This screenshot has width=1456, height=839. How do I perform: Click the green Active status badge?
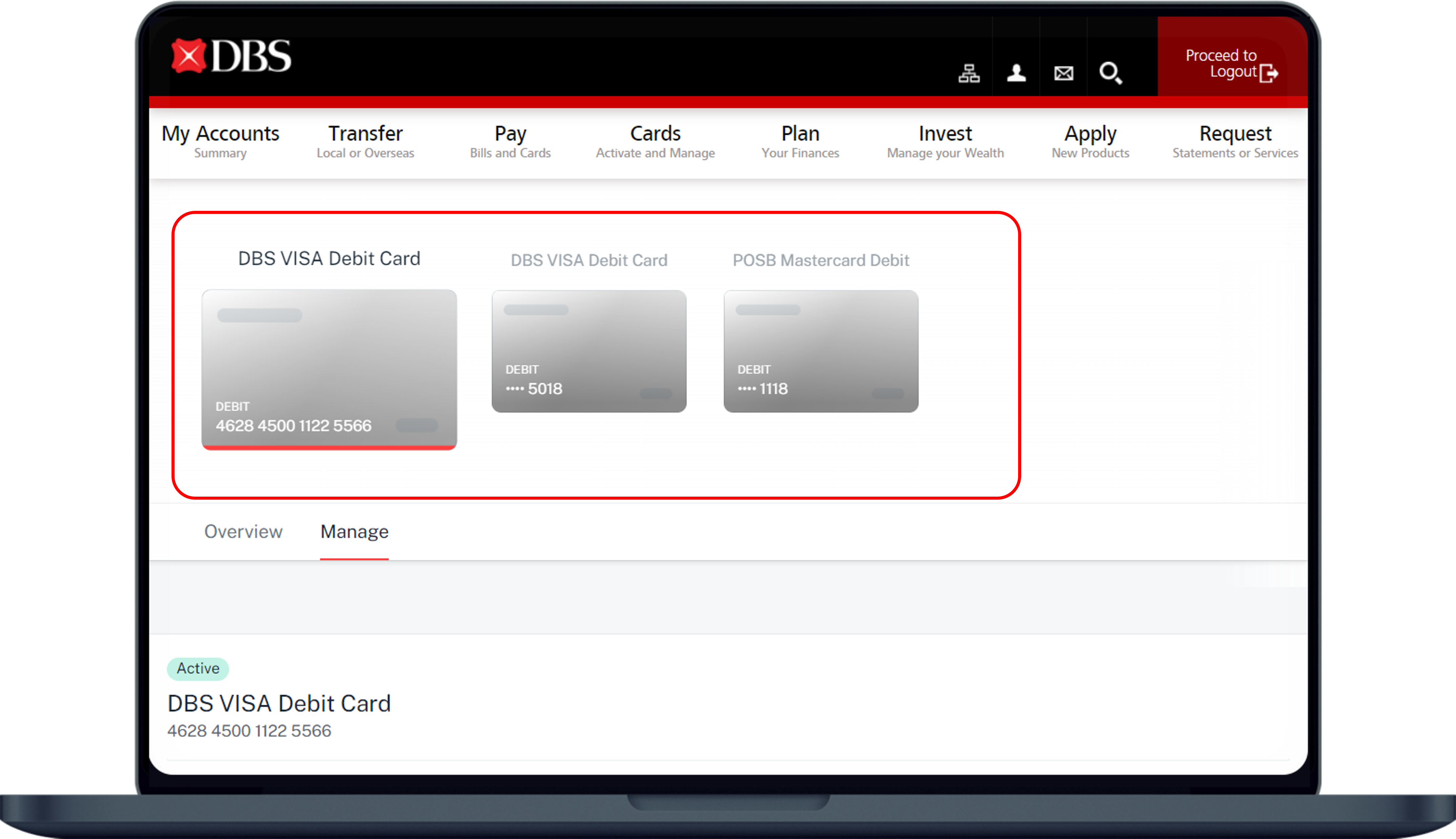pos(198,668)
